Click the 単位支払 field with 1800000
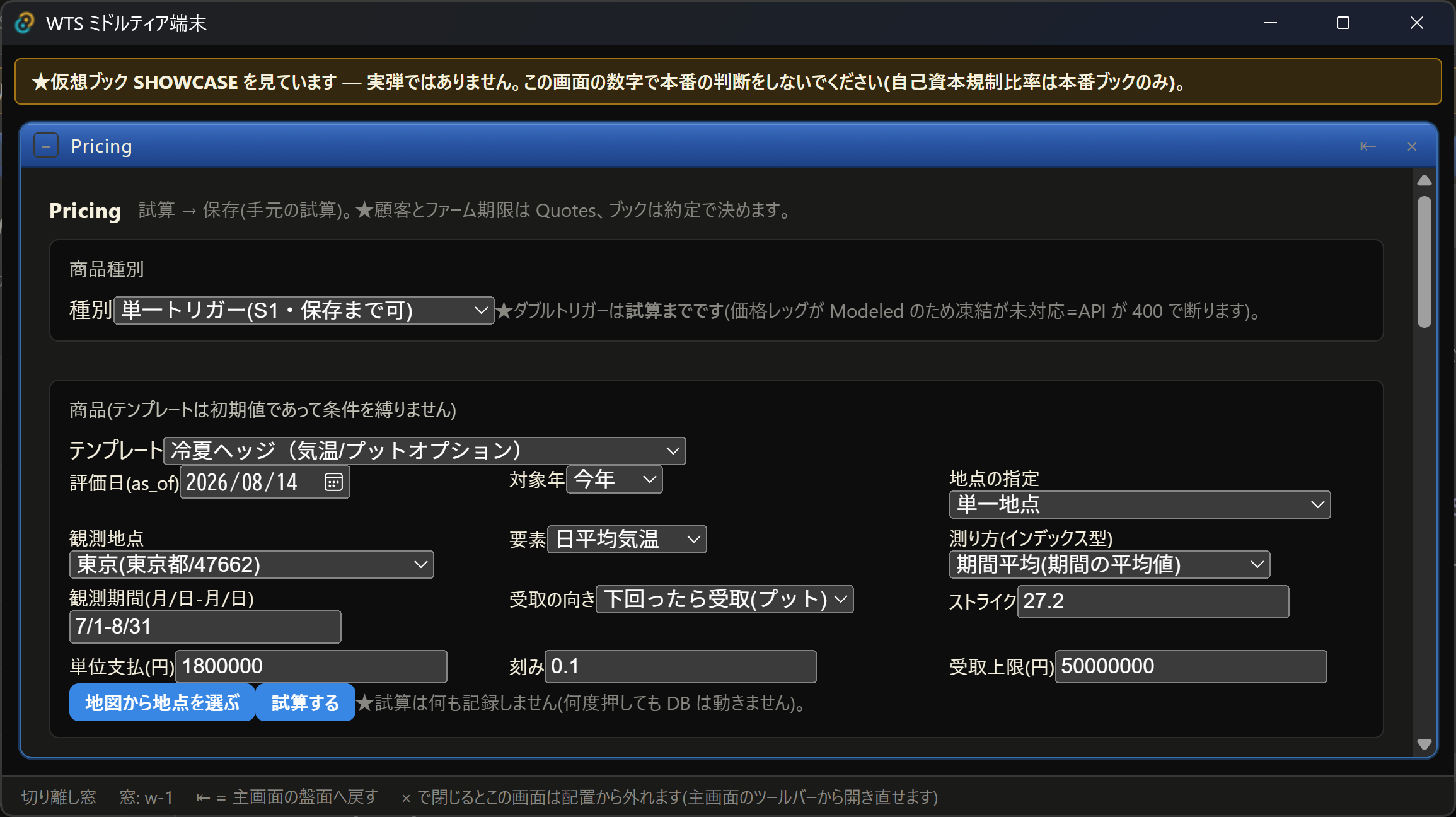Viewport: 1456px width, 817px height. [311, 666]
